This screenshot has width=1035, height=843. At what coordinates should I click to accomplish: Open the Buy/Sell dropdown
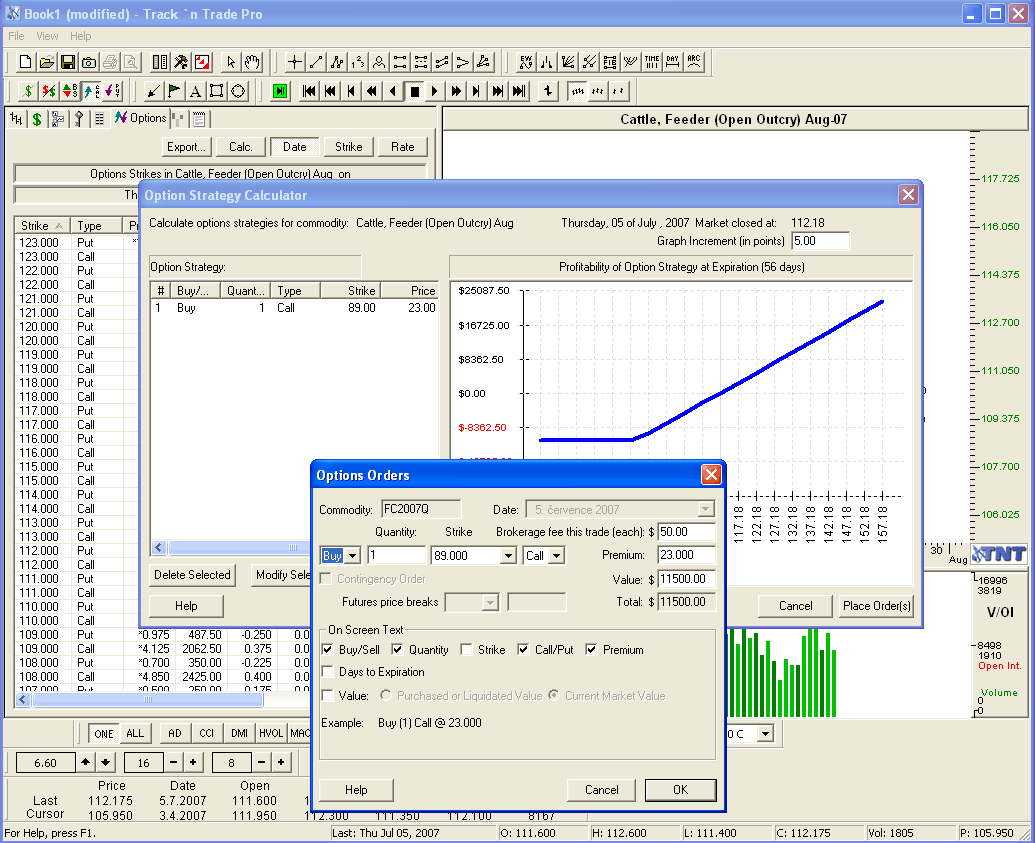point(352,556)
